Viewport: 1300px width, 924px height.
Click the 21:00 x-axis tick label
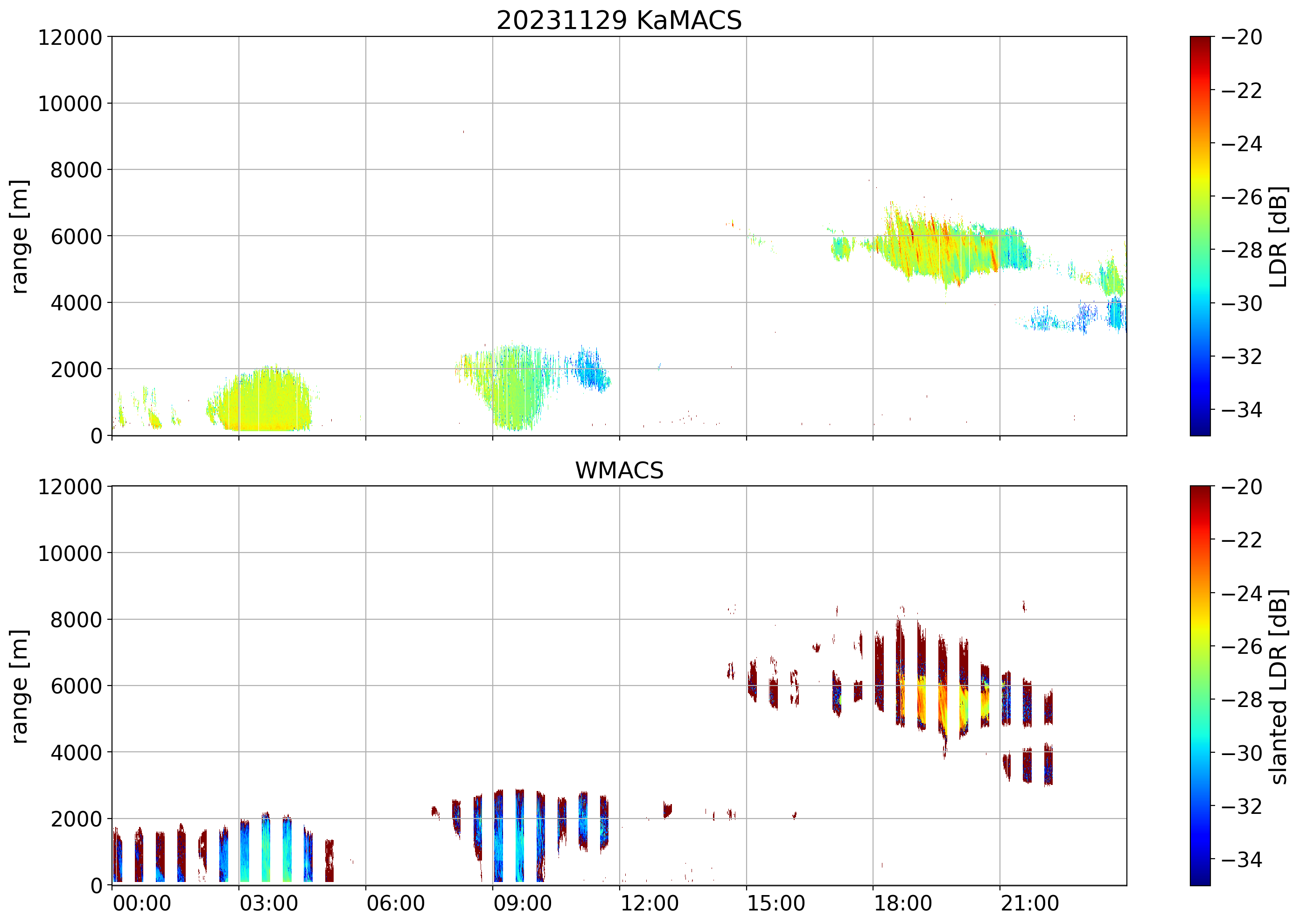click(x=1030, y=903)
